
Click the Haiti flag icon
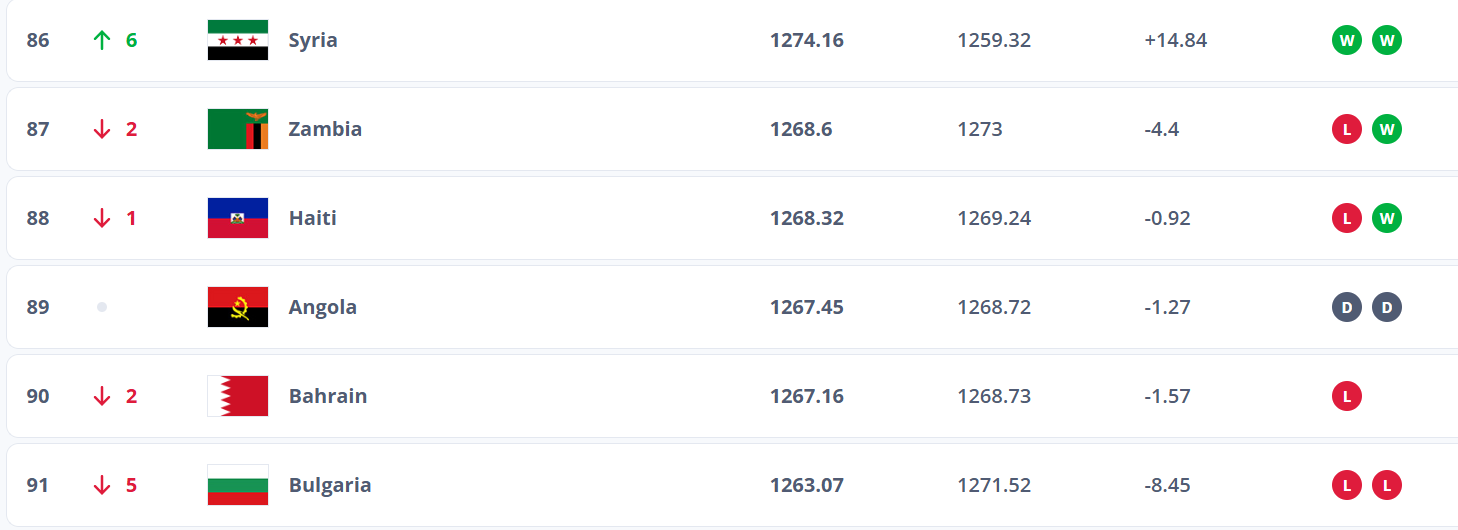(238, 218)
